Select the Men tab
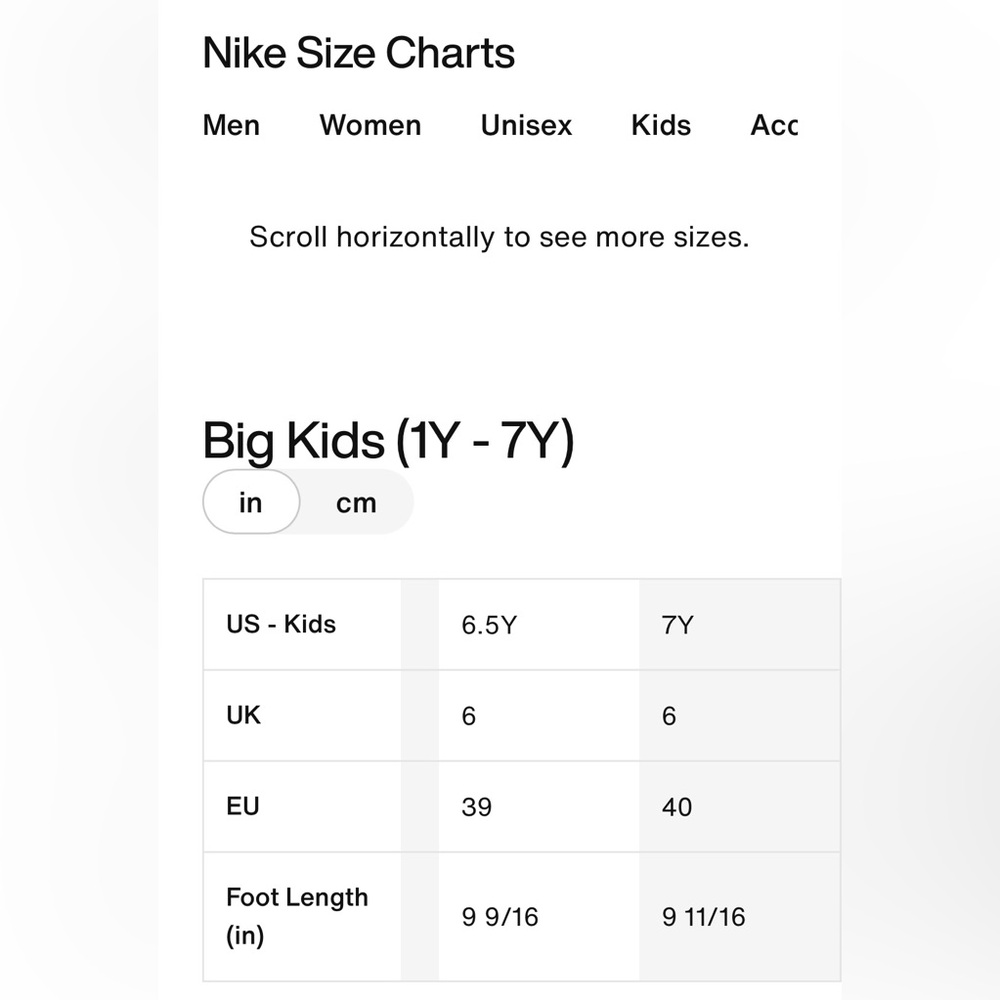This screenshot has width=1000, height=1000. (230, 125)
